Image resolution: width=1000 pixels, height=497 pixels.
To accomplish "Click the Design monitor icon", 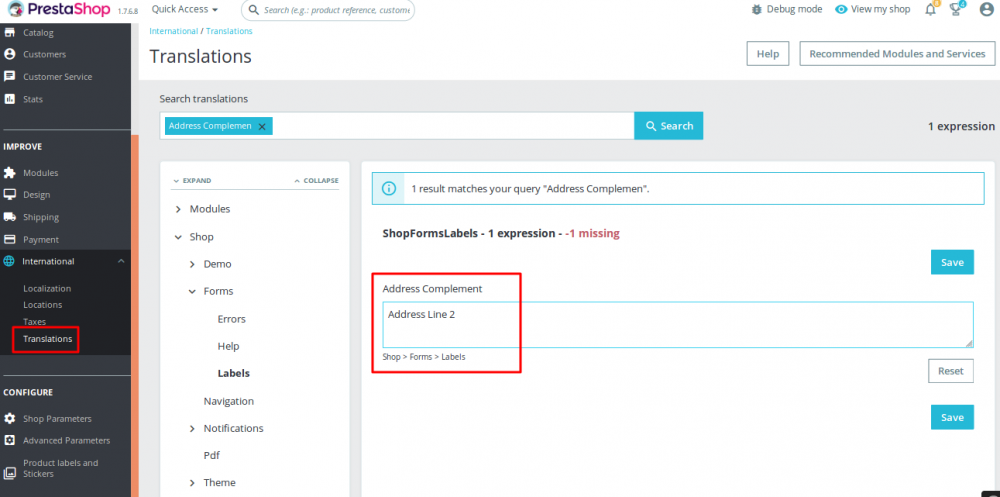I will click(x=10, y=195).
